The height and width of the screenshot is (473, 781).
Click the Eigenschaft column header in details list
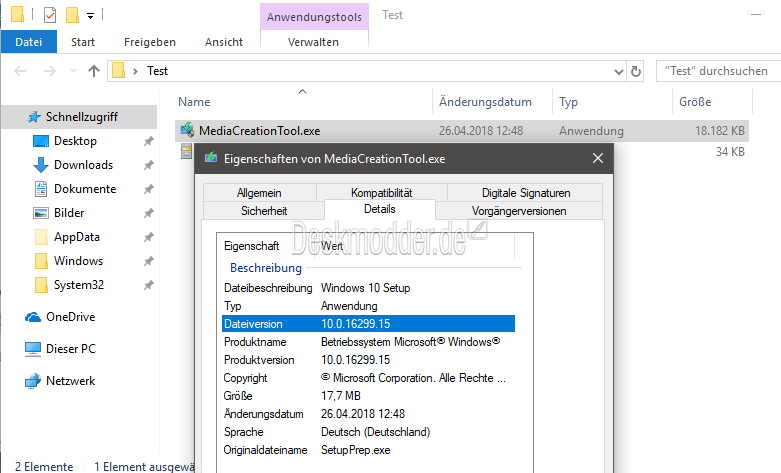click(x=252, y=246)
